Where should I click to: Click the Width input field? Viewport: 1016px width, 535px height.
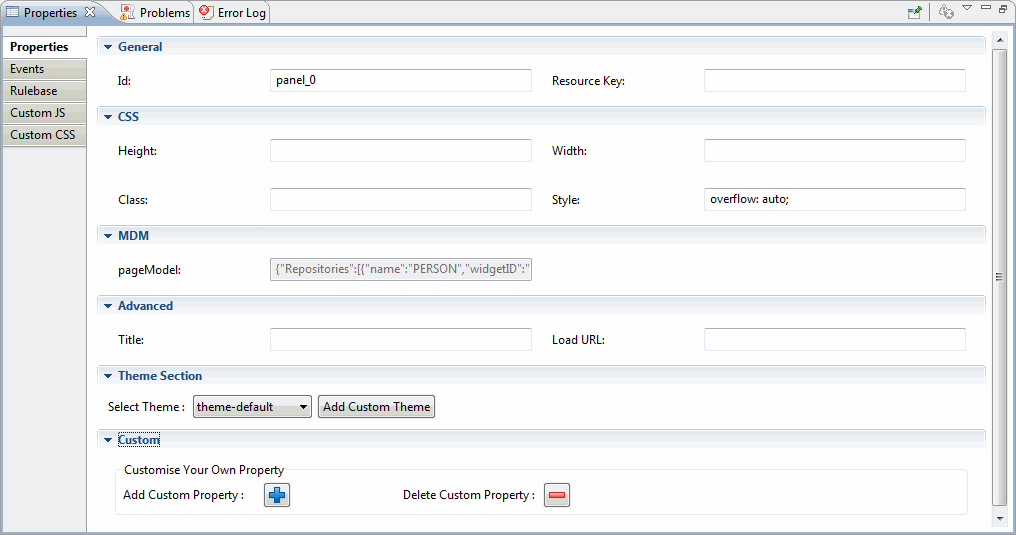835,150
